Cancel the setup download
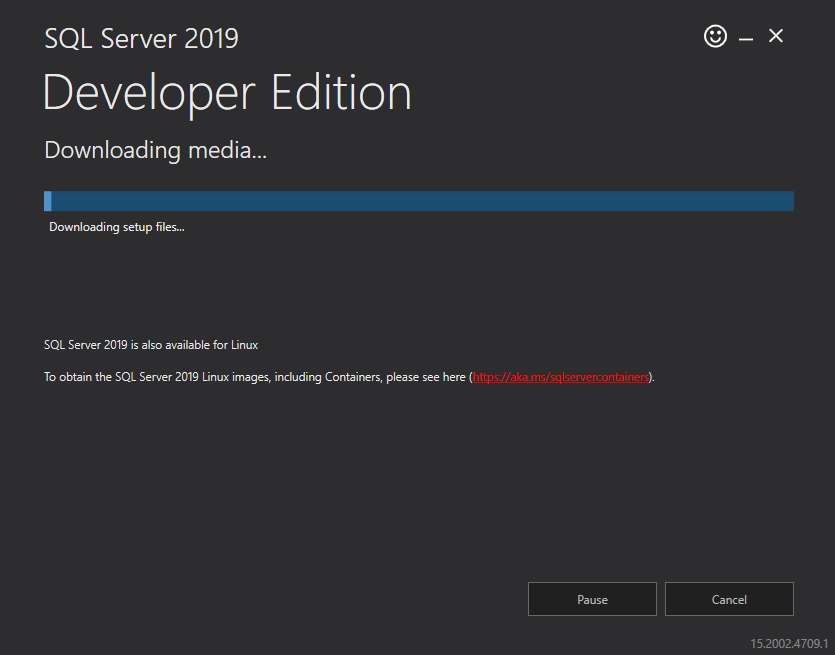Image resolution: width=835 pixels, height=655 pixels. tap(729, 599)
